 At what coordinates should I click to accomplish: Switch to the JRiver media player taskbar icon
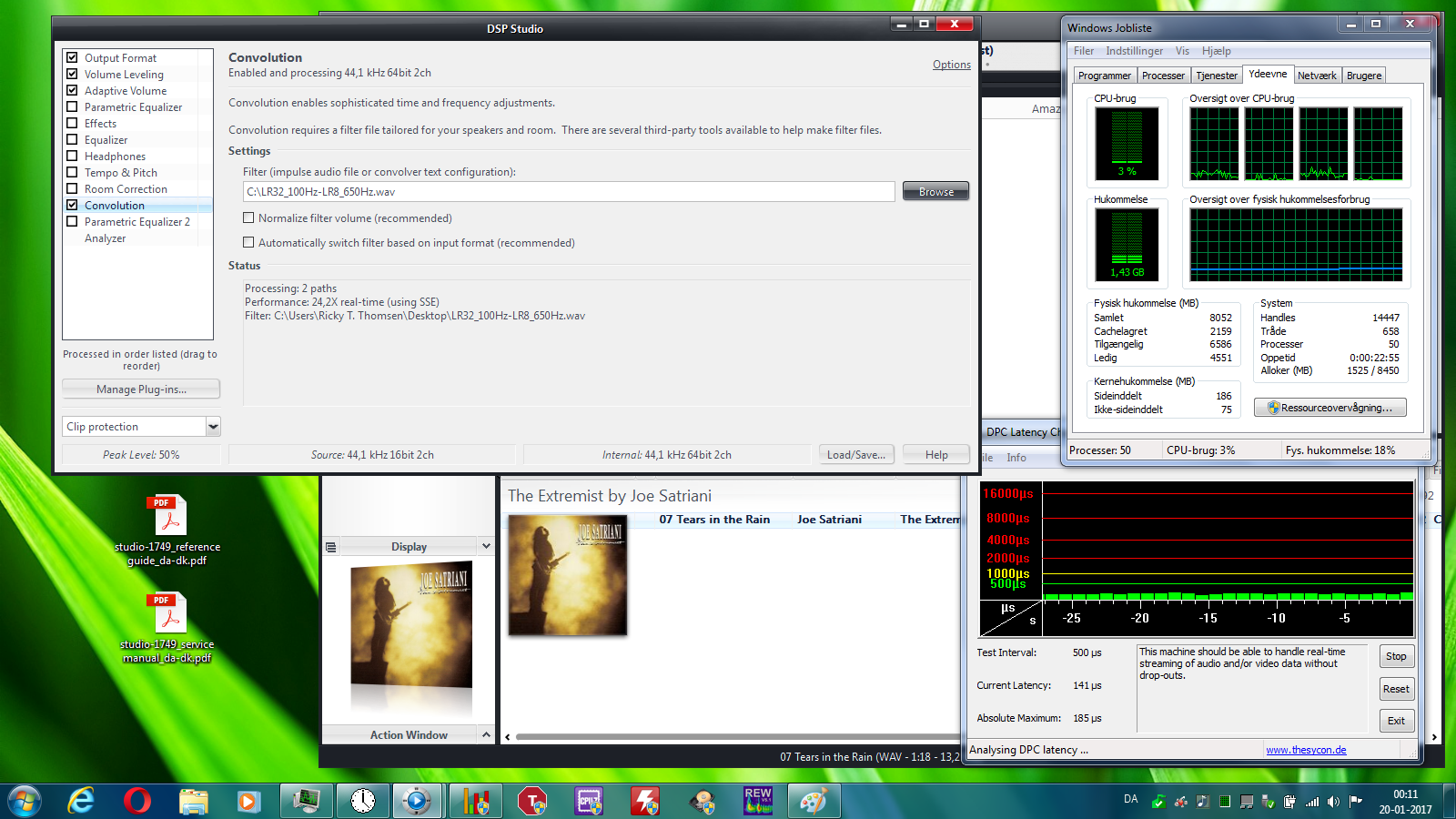click(418, 801)
